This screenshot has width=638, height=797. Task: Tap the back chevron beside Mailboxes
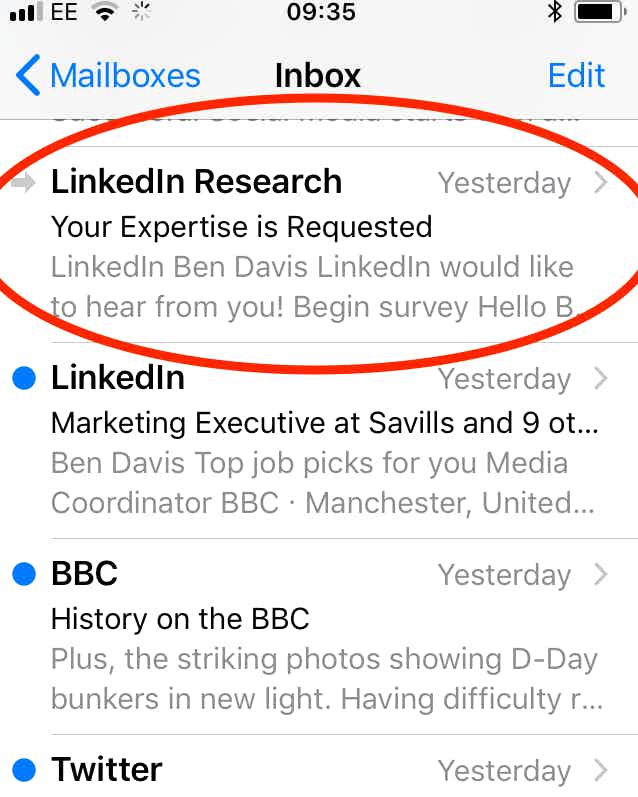pyautogui.click(x=29, y=75)
